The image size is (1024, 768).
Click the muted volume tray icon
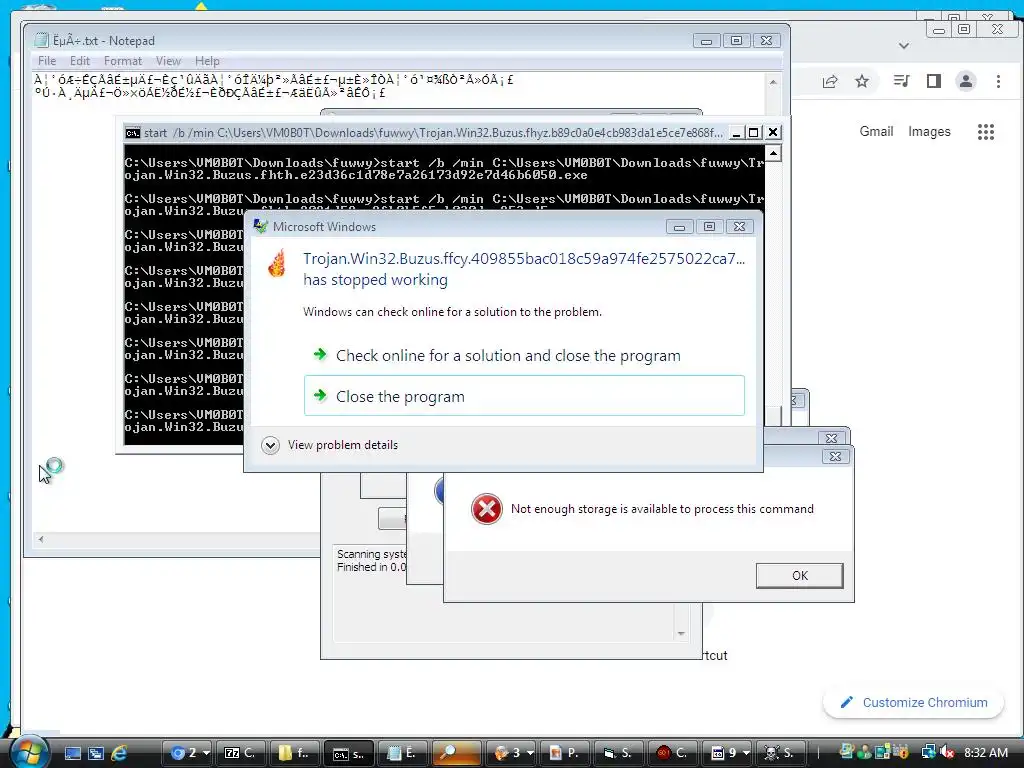pos(948,753)
